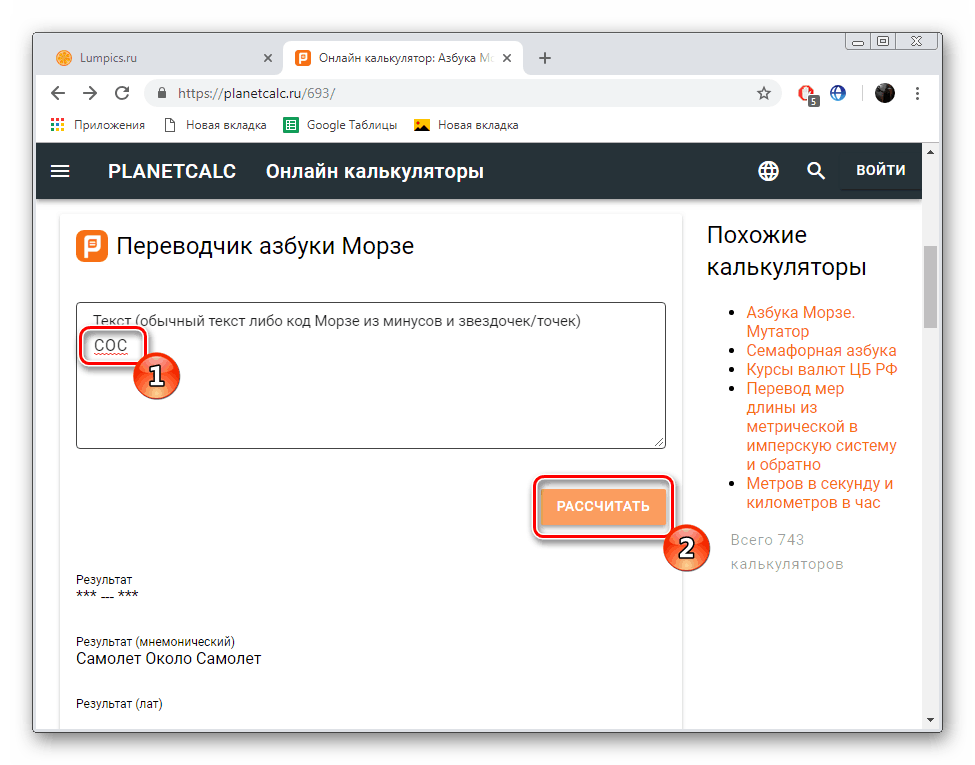Go back with the browser back arrow
This screenshot has height=765, width=975.
click(58, 93)
